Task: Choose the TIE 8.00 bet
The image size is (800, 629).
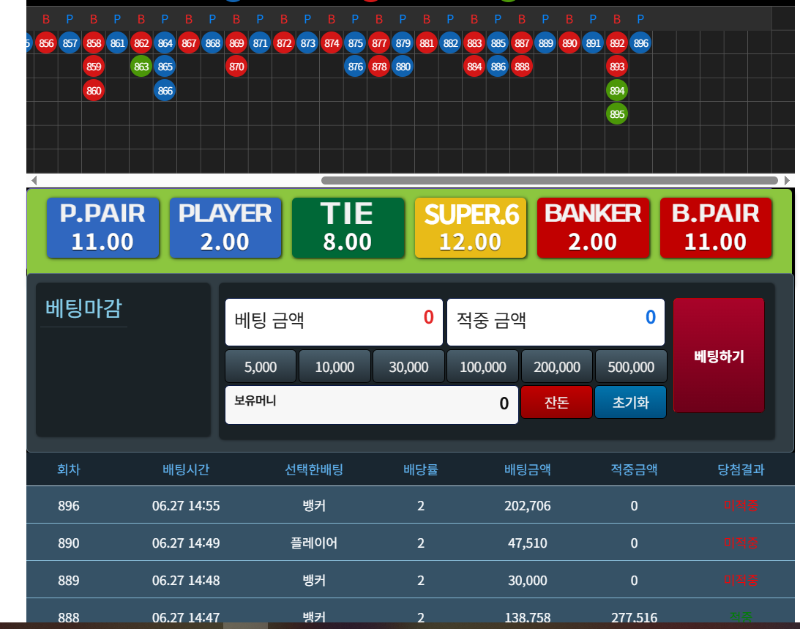Action: click(348, 228)
